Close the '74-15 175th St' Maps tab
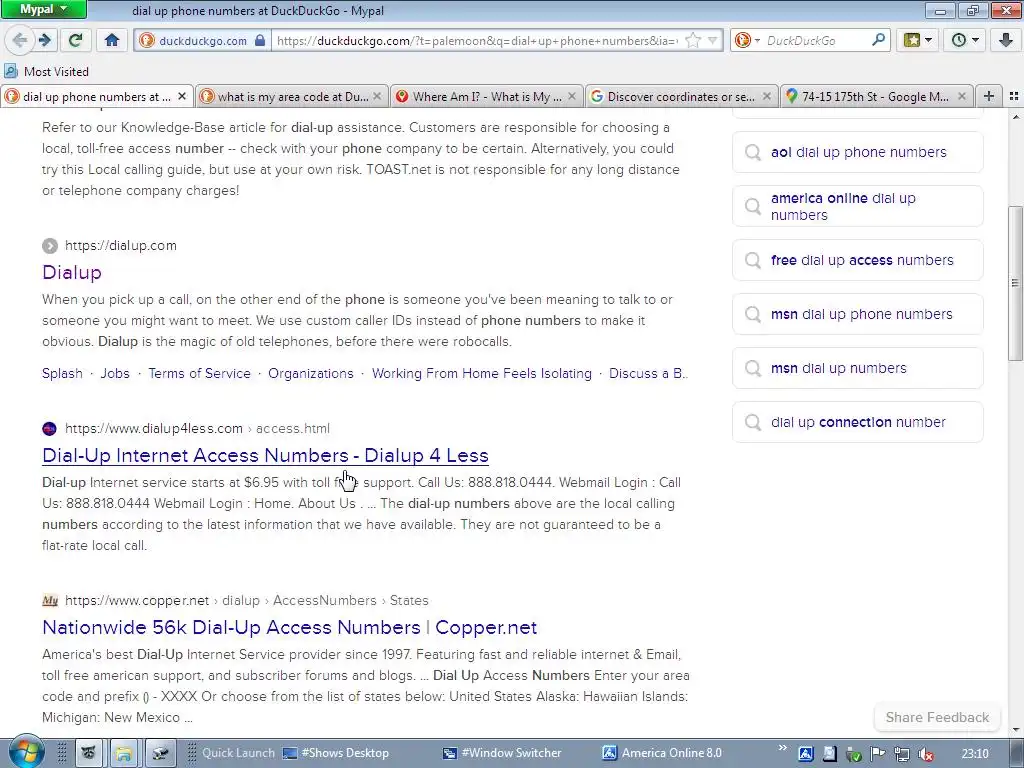 click(961, 97)
